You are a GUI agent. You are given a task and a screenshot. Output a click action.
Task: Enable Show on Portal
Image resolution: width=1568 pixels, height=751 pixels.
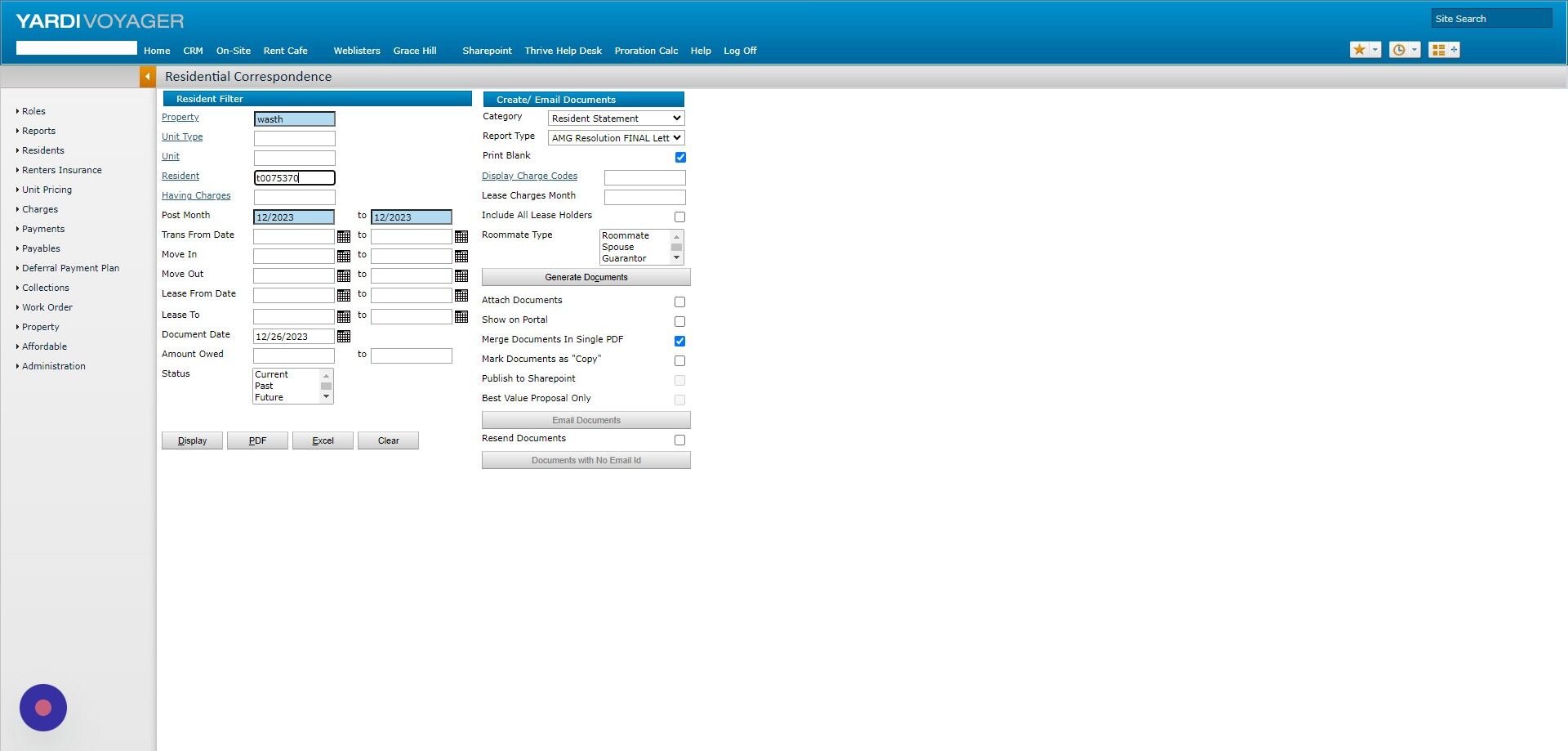point(679,321)
